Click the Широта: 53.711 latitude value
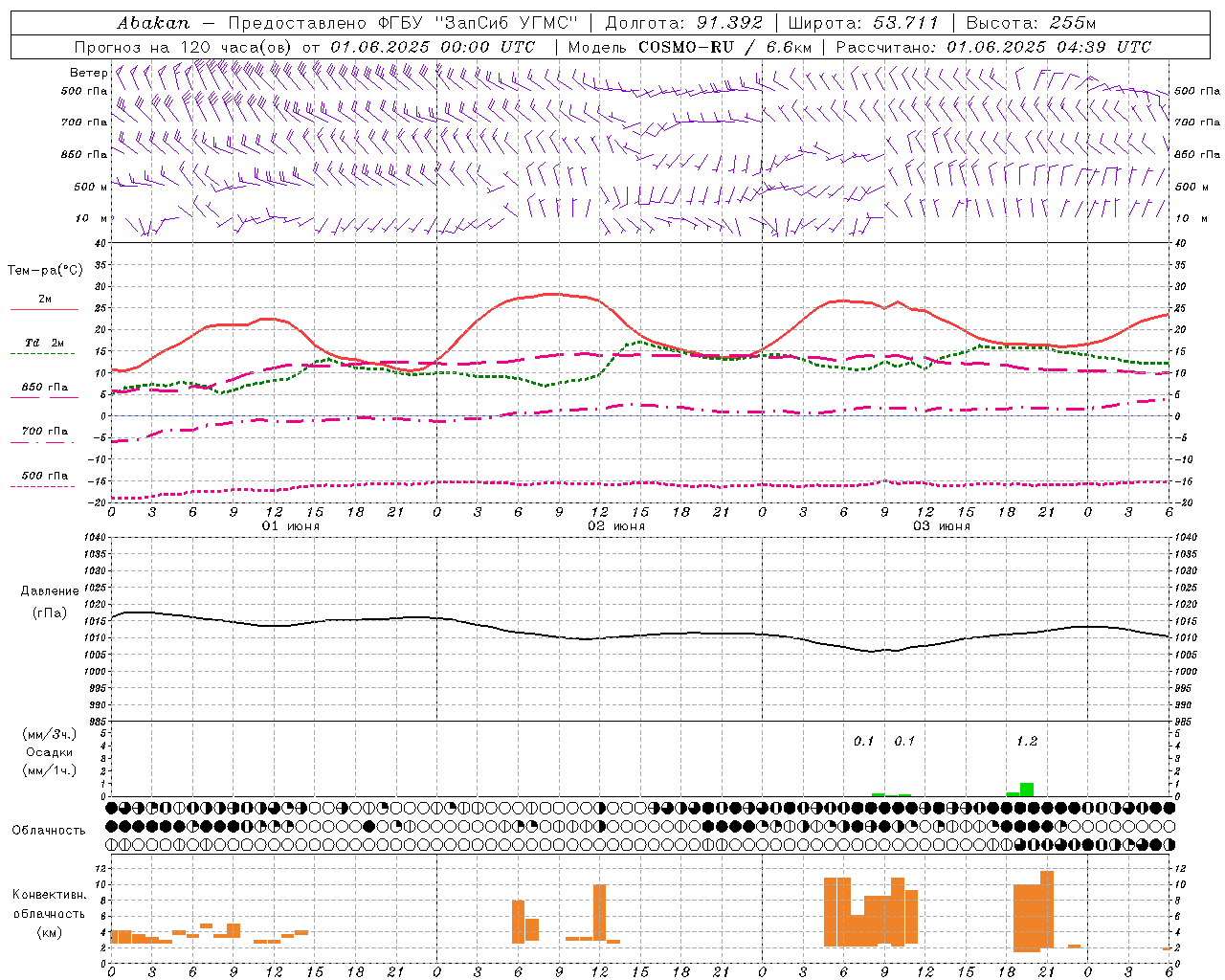 click(863, 23)
